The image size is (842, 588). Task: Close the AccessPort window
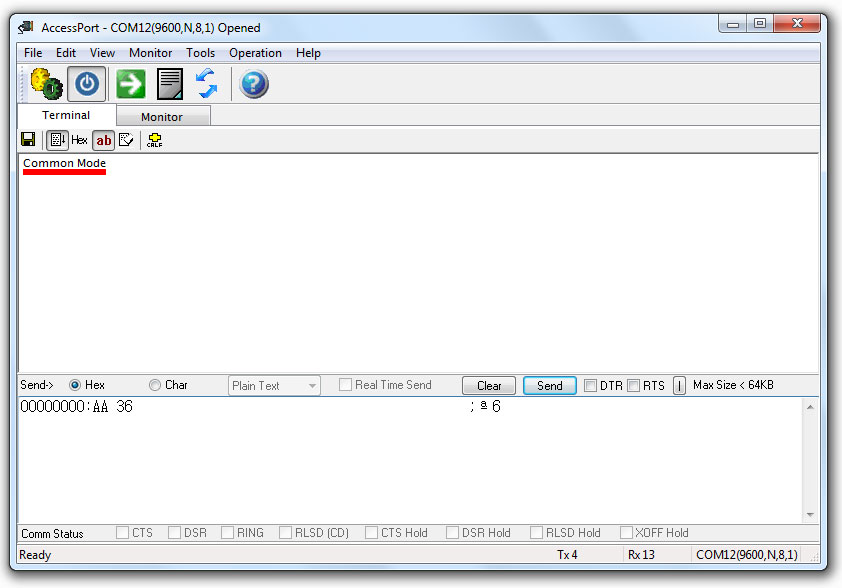coord(797,24)
